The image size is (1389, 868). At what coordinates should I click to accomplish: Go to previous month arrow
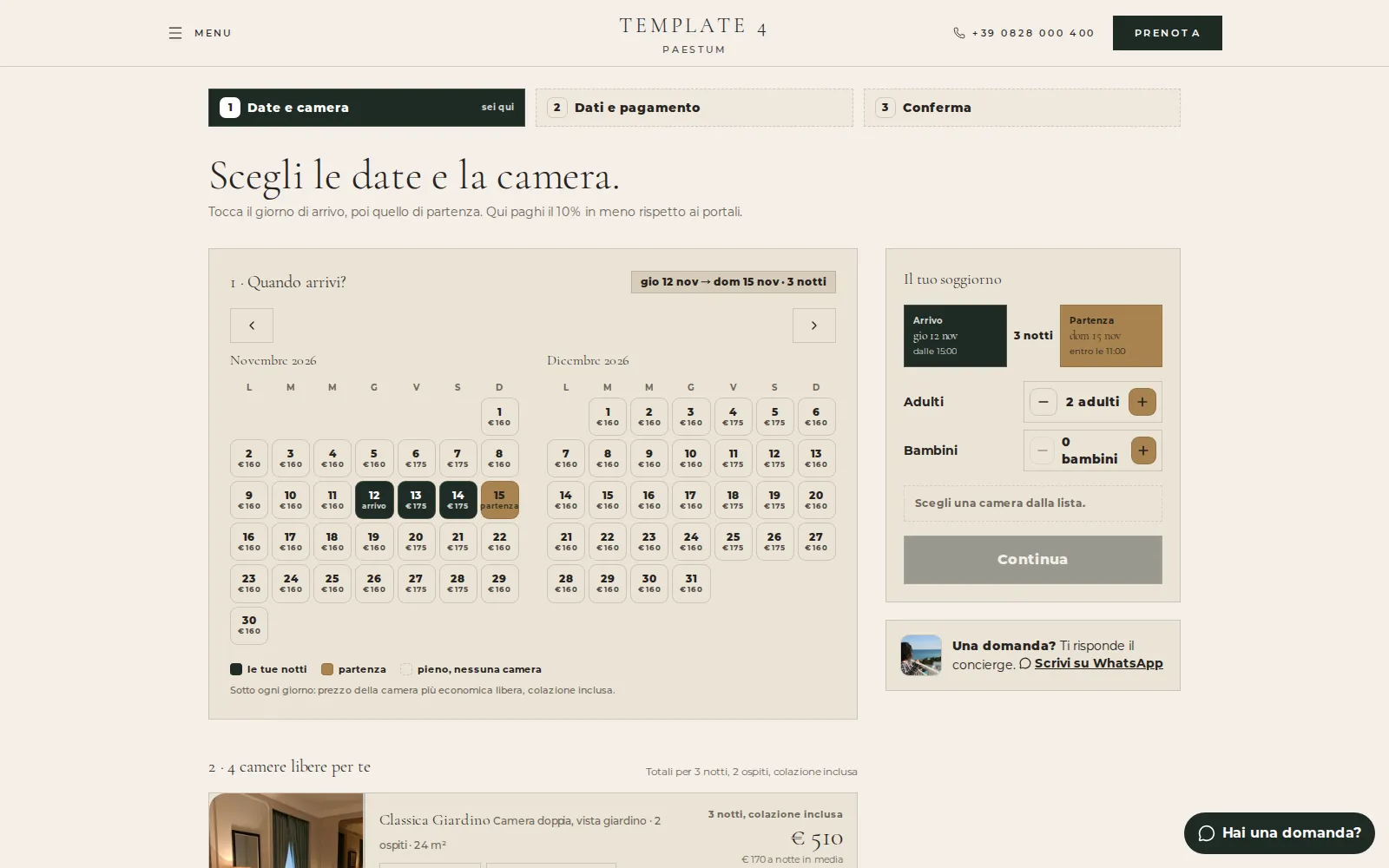pyautogui.click(x=252, y=325)
